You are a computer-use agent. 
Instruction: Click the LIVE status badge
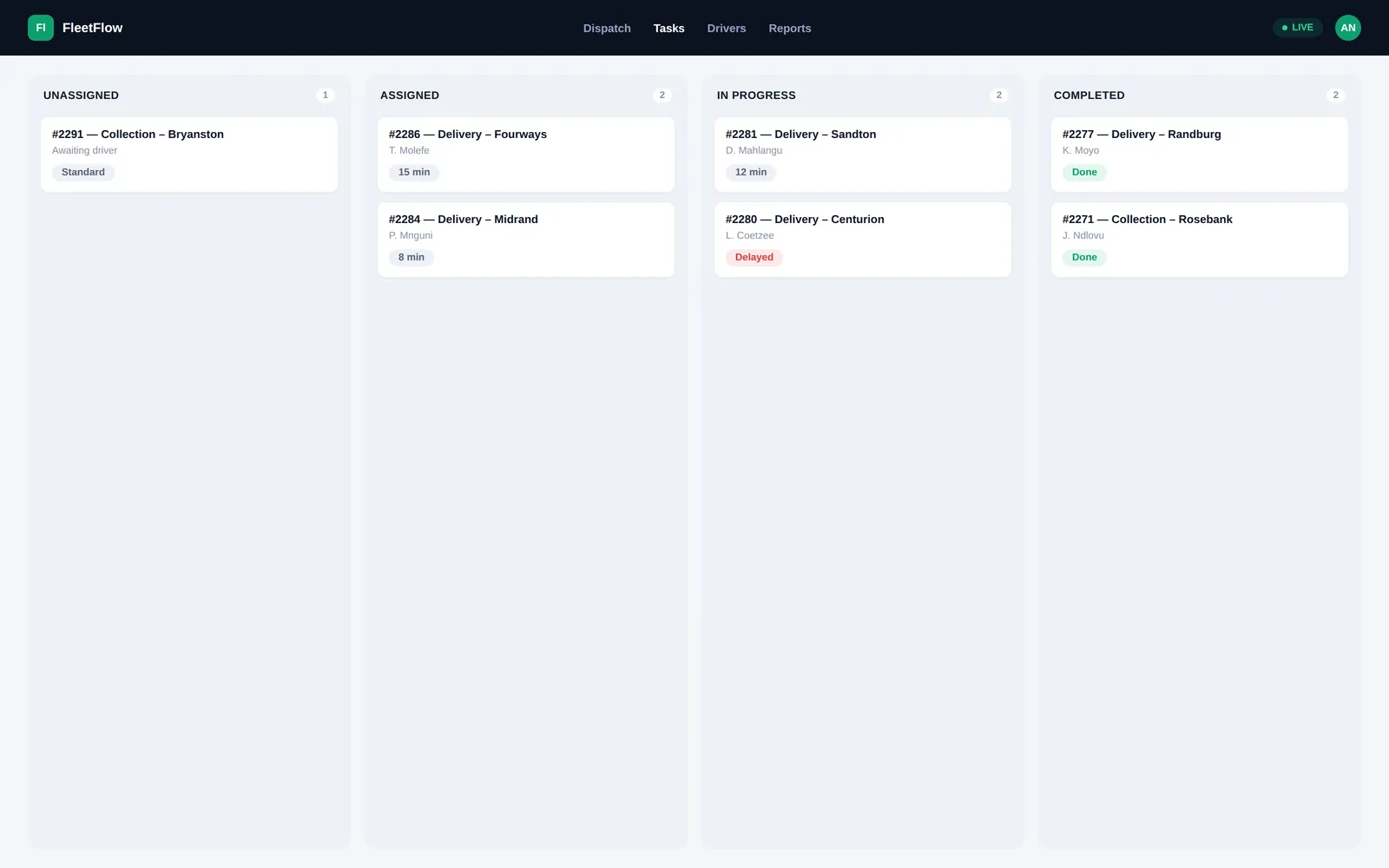(x=1297, y=28)
